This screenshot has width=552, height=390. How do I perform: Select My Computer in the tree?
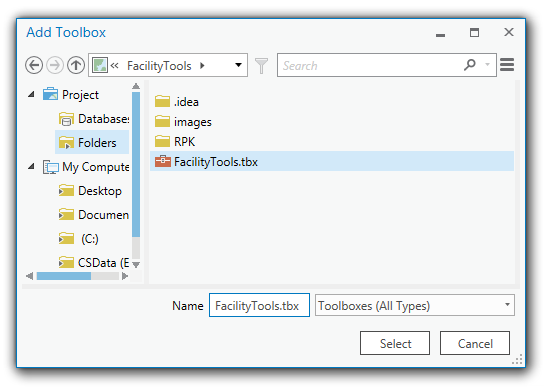[x=95, y=167]
